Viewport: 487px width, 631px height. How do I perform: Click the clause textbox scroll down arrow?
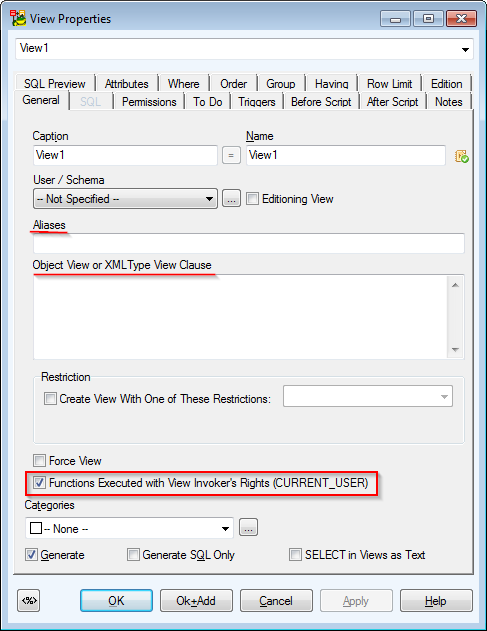click(x=455, y=350)
